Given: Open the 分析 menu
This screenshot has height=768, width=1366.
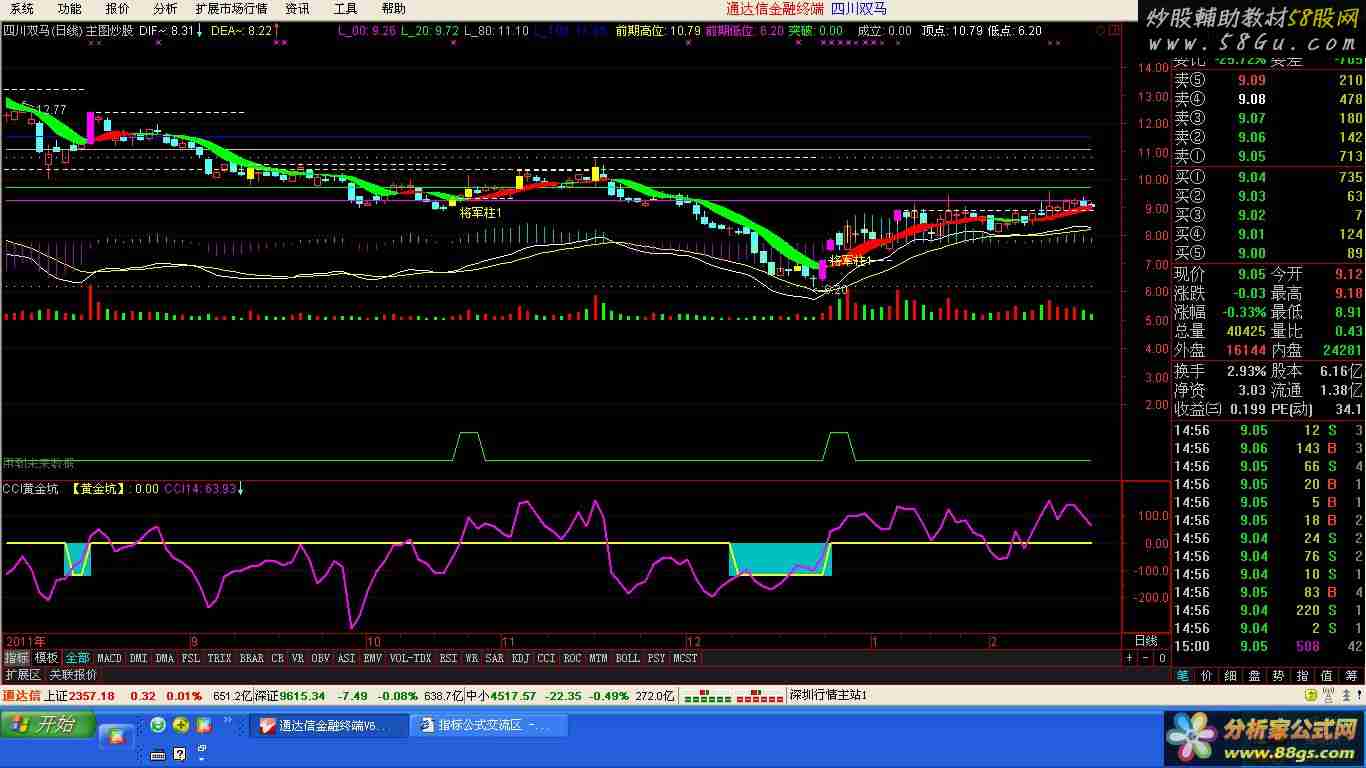Looking at the screenshot, I should pyautogui.click(x=165, y=8).
